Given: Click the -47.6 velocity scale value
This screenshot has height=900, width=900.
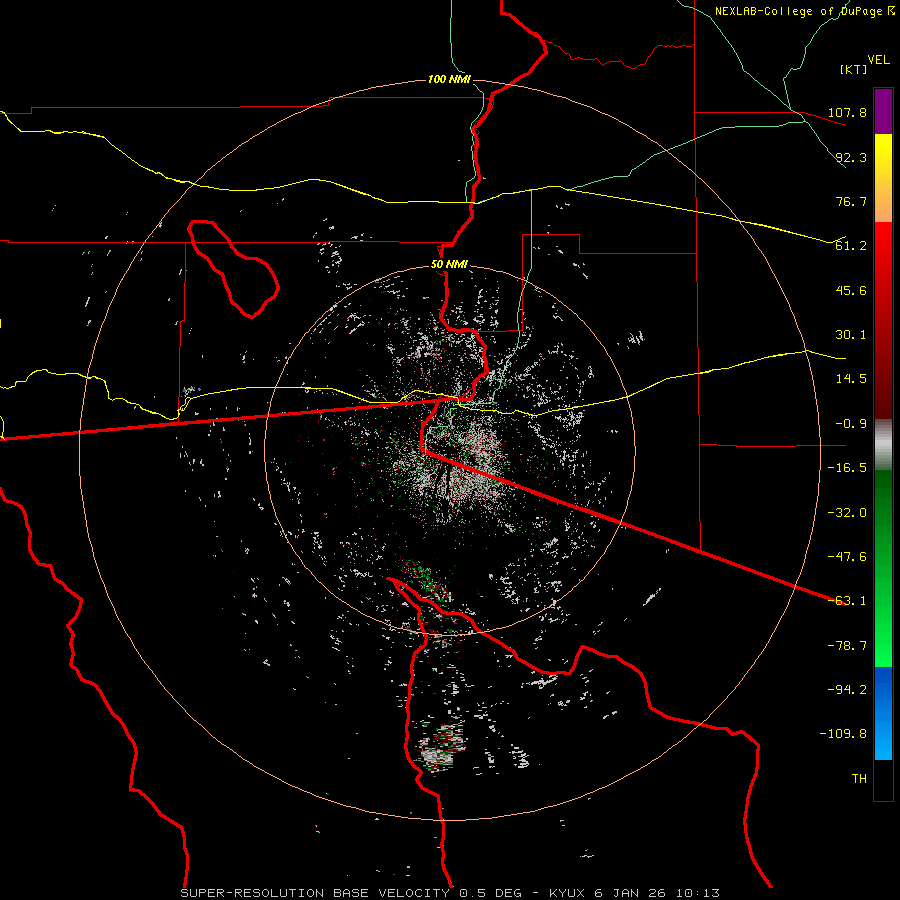Looking at the screenshot, I should pos(847,557).
